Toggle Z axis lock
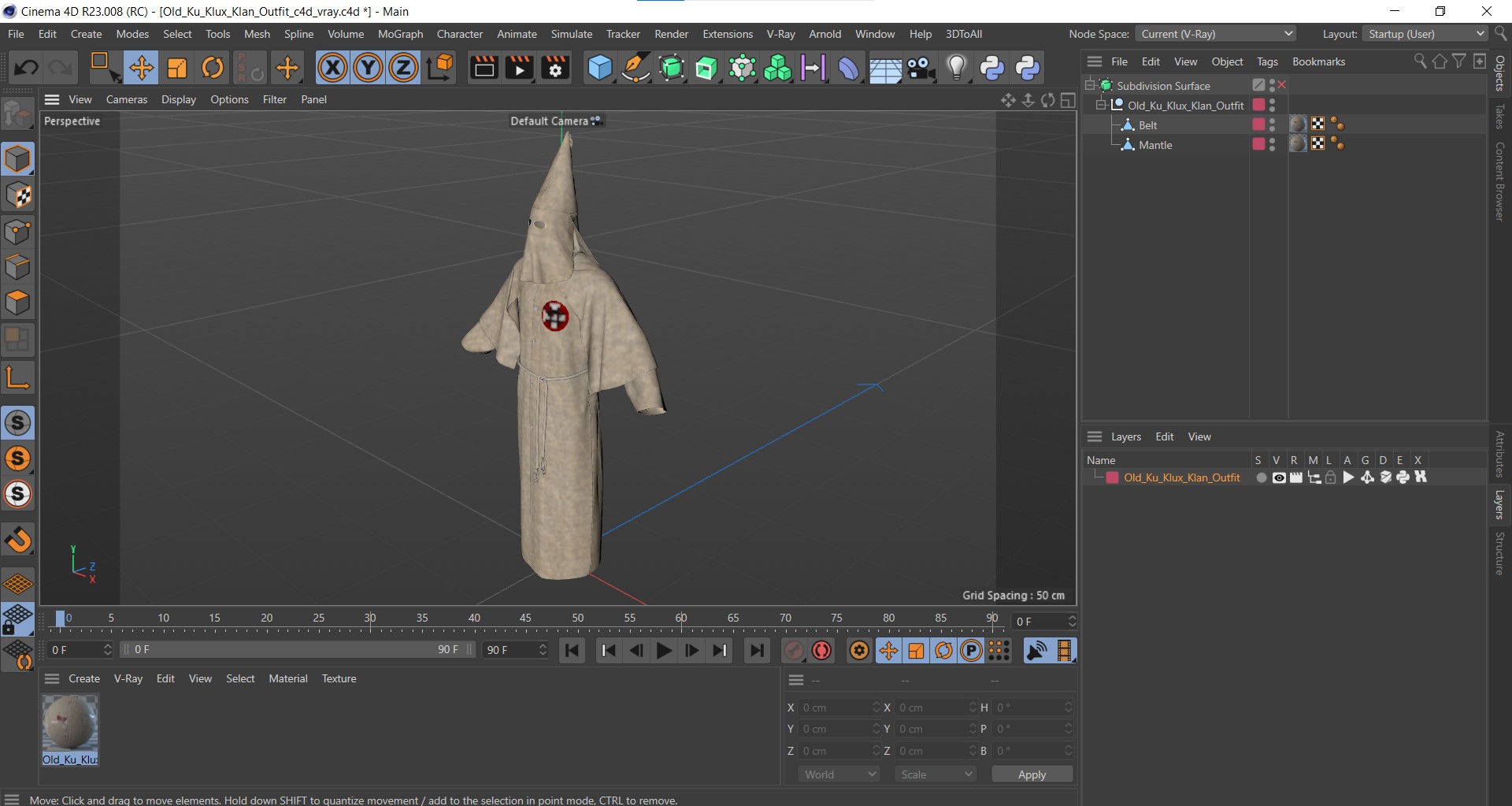 click(x=403, y=68)
